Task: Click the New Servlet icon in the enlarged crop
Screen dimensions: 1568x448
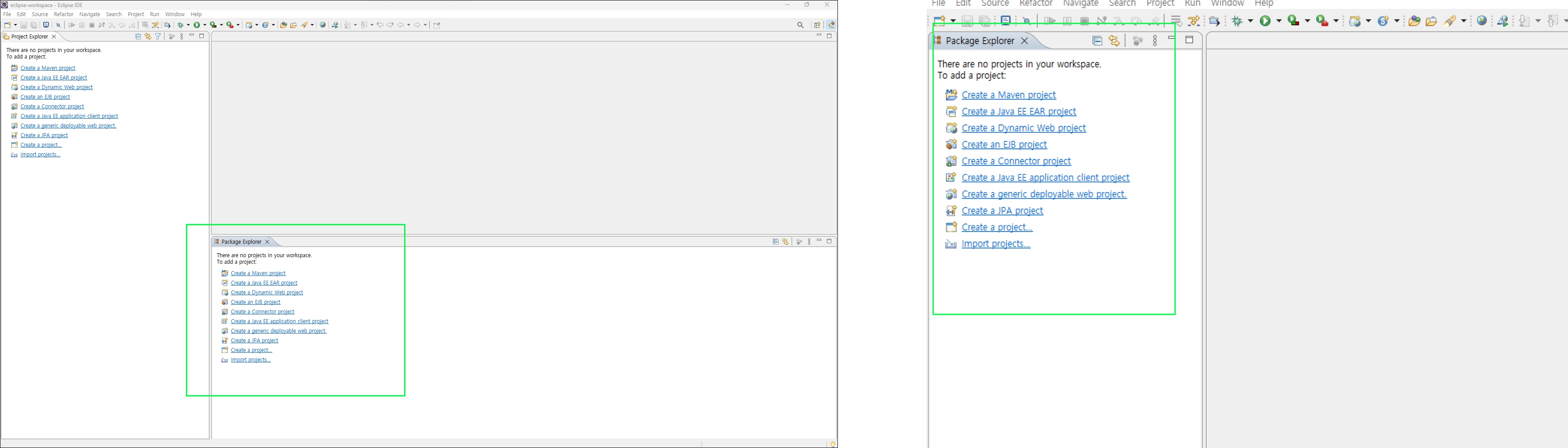Action: pos(1383,21)
